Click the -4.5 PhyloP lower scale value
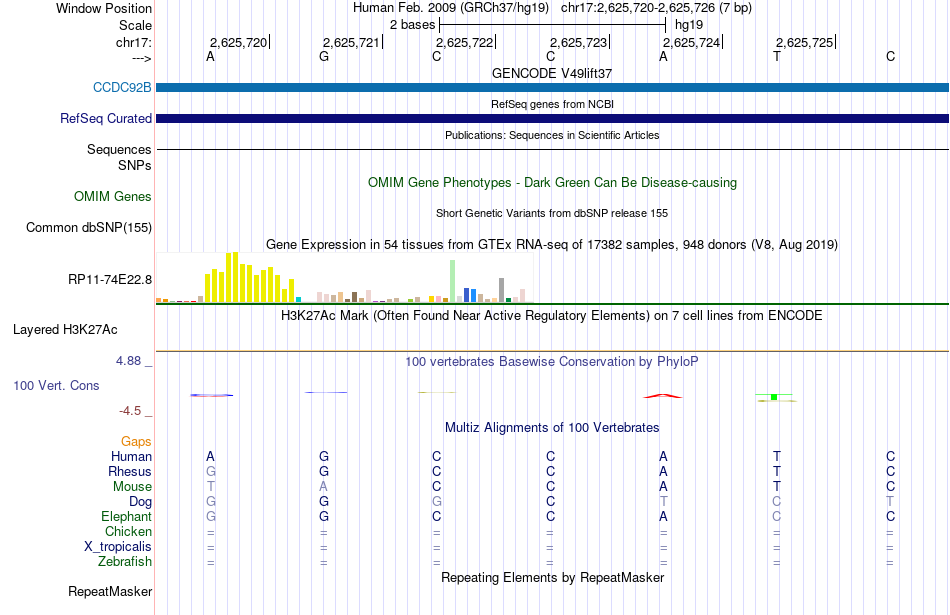Screen dimensions: 950x615 coord(130,411)
